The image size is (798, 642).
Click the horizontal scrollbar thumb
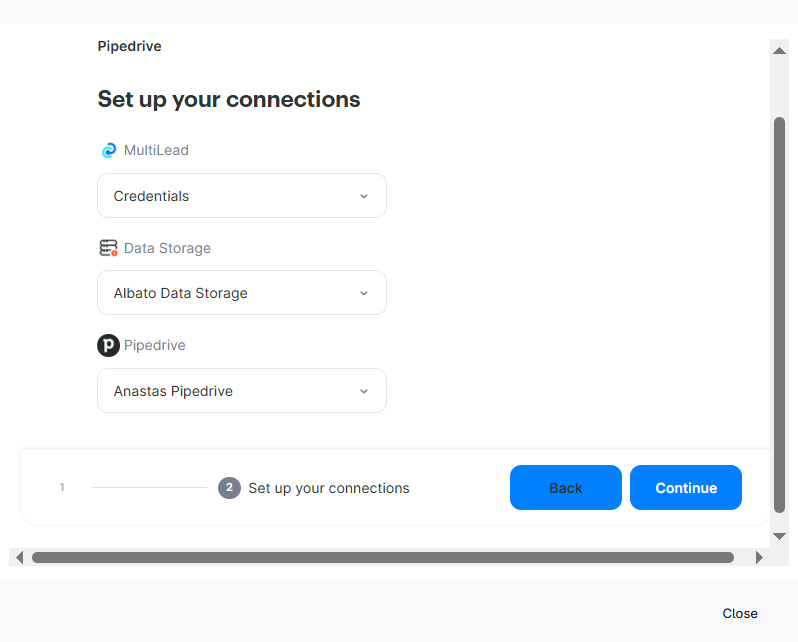click(x=383, y=557)
